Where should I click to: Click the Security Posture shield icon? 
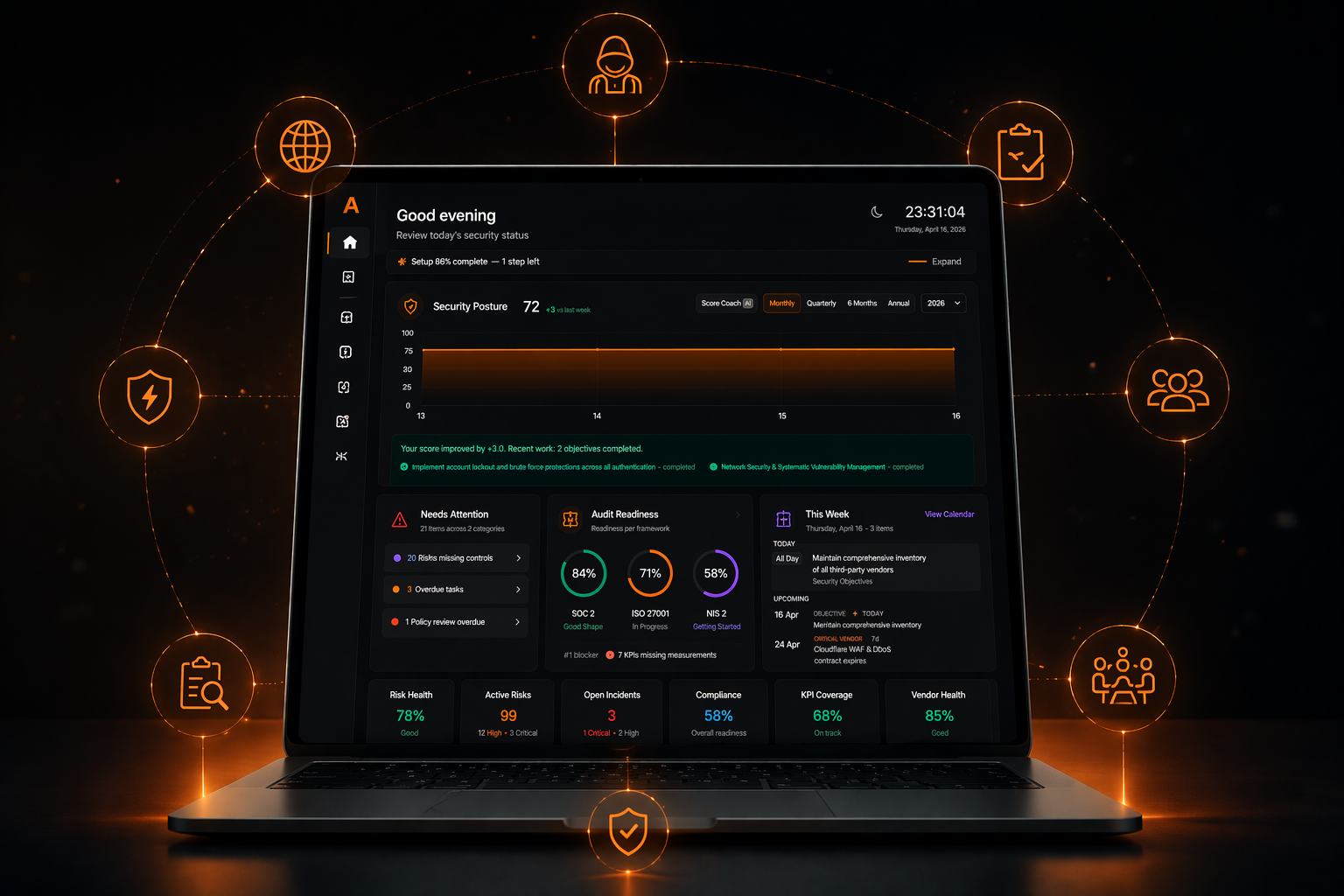(x=410, y=306)
